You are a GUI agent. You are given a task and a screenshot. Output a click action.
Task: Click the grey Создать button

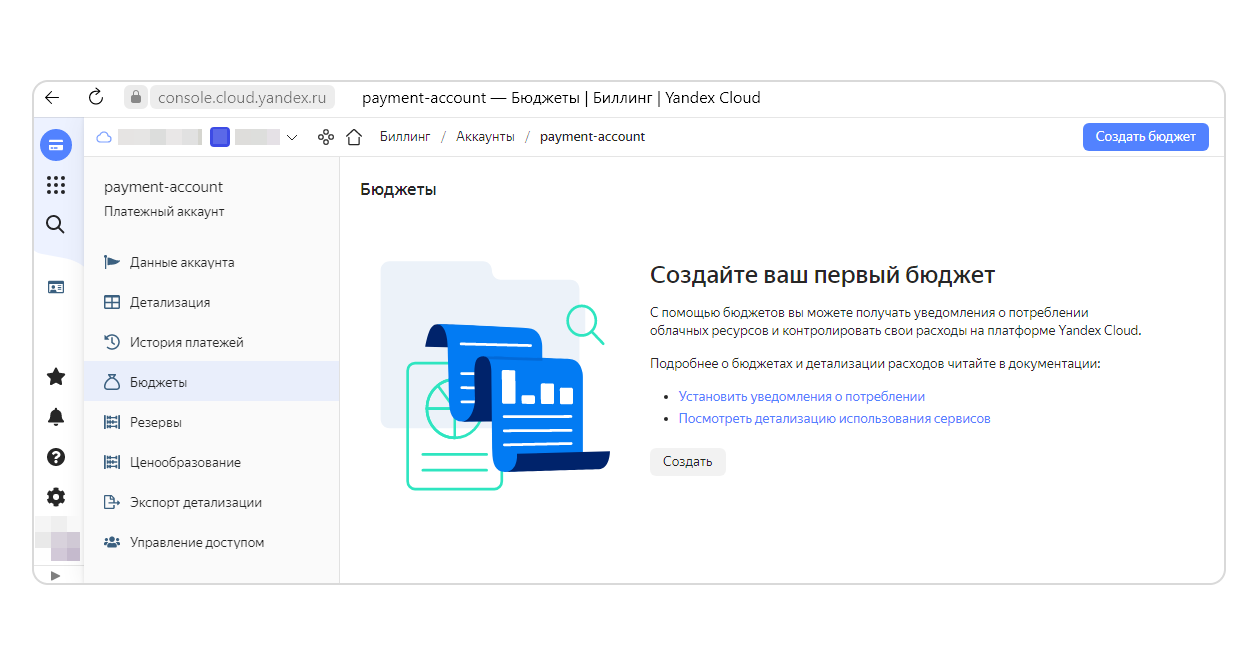(x=687, y=461)
